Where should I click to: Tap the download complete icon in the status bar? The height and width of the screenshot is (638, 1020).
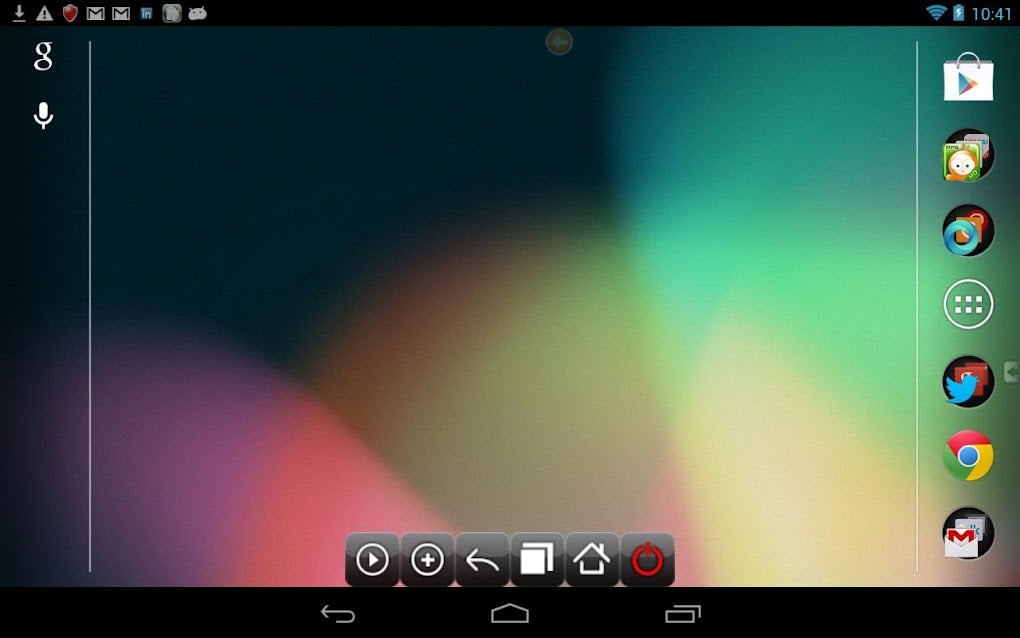pyautogui.click(x=20, y=13)
